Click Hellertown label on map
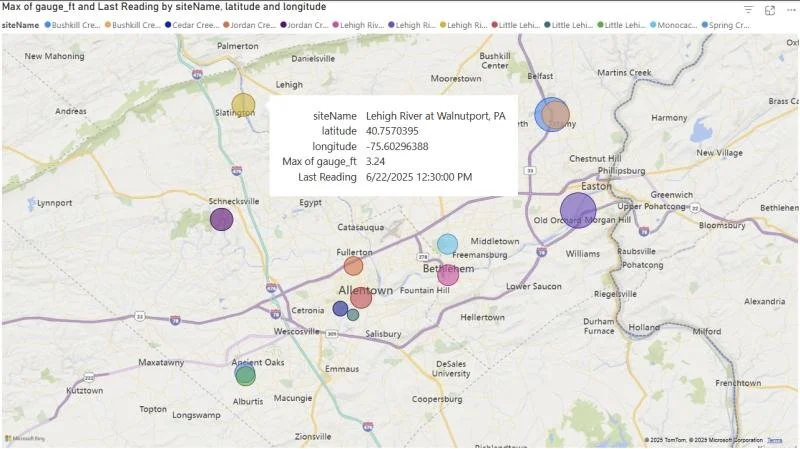The image size is (800, 449). (x=483, y=317)
